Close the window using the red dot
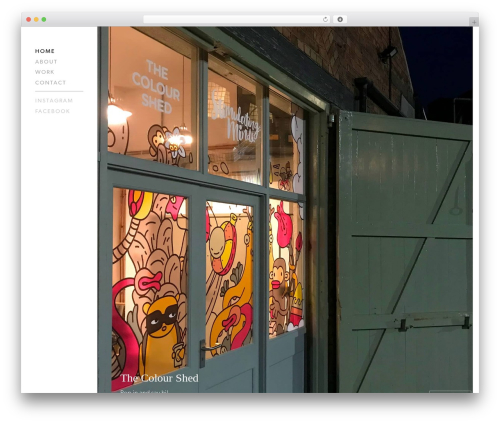 pos(29,20)
